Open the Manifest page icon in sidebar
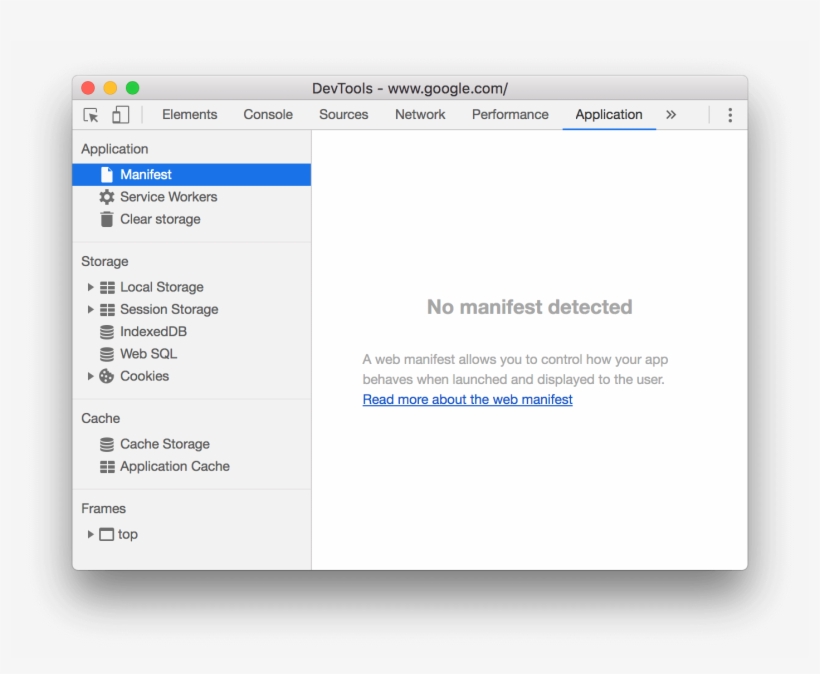The width and height of the screenshot is (820, 674). click(109, 173)
